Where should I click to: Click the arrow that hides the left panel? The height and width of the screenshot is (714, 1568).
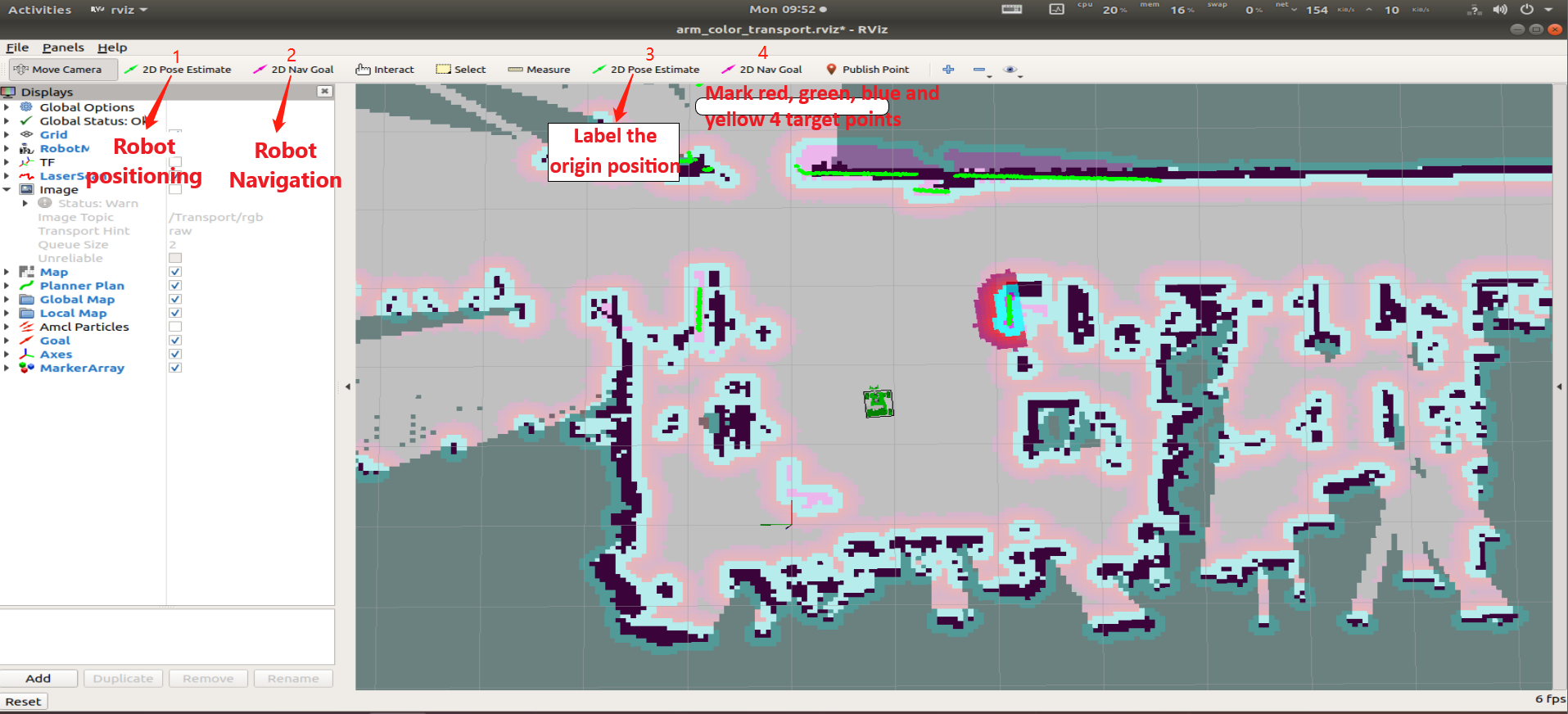pos(347,386)
